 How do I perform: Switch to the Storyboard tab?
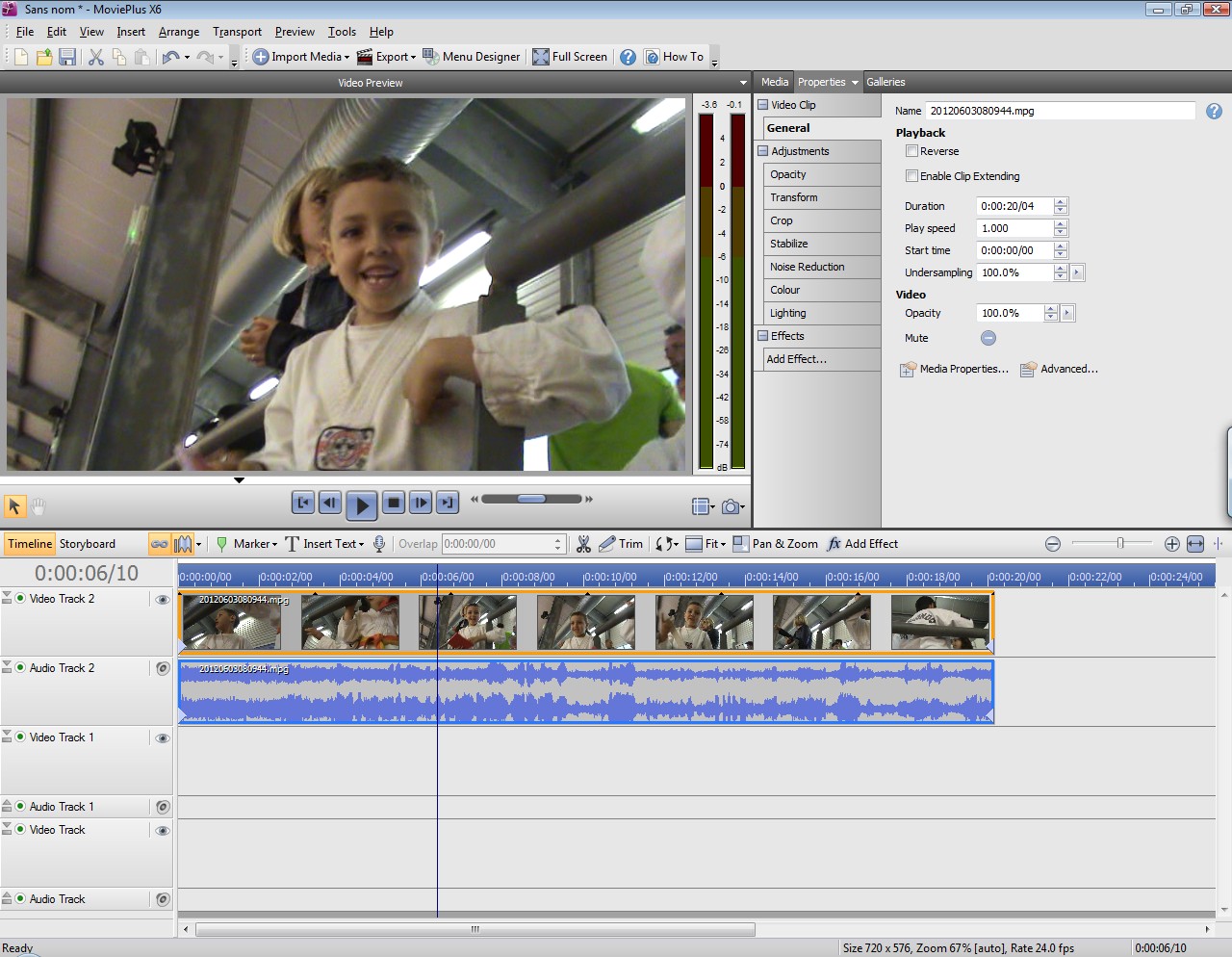pos(87,544)
